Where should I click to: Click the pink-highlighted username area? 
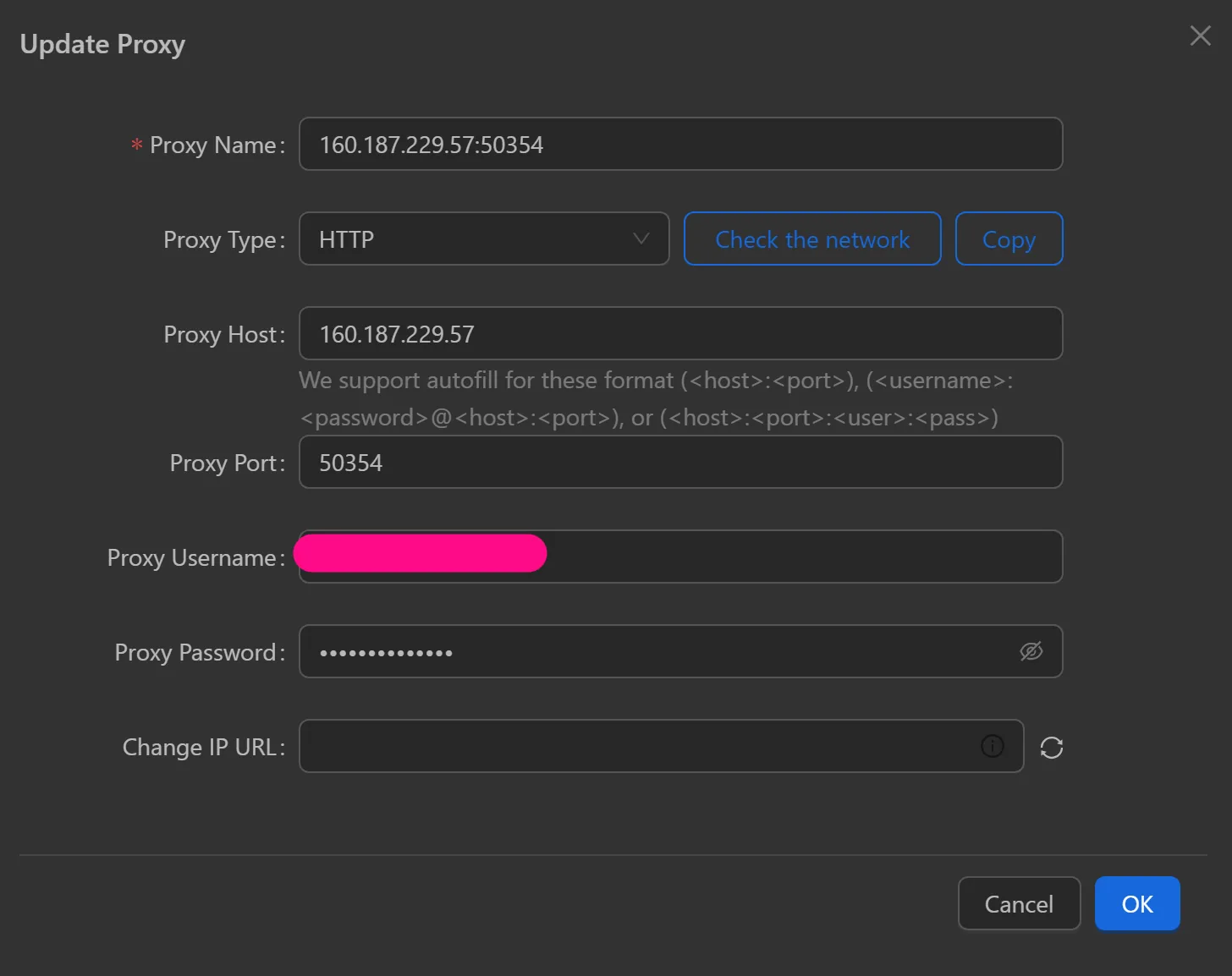[420, 553]
